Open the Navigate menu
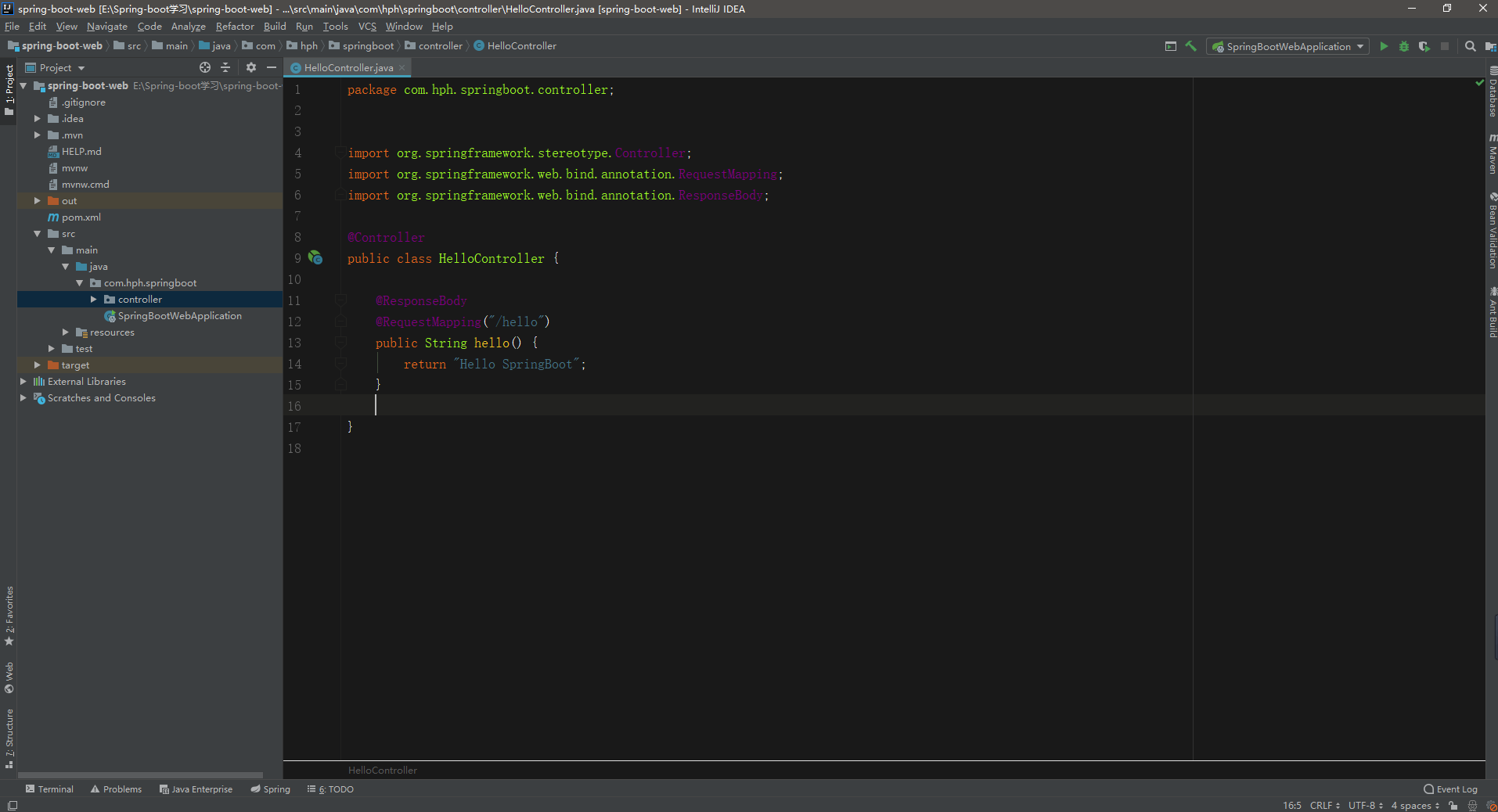1498x812 pixels. 107,26
